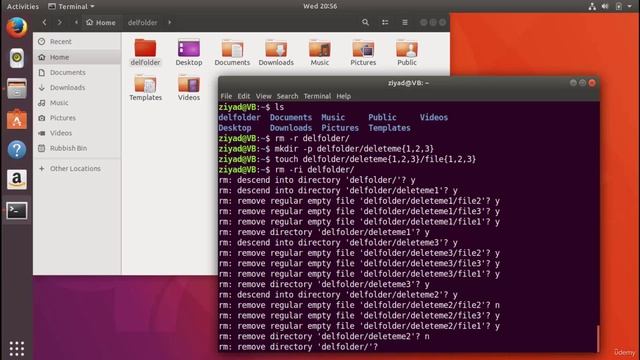Open Firefox from the dock
This screenshot has width=640, height=360.
pos(17,28)
